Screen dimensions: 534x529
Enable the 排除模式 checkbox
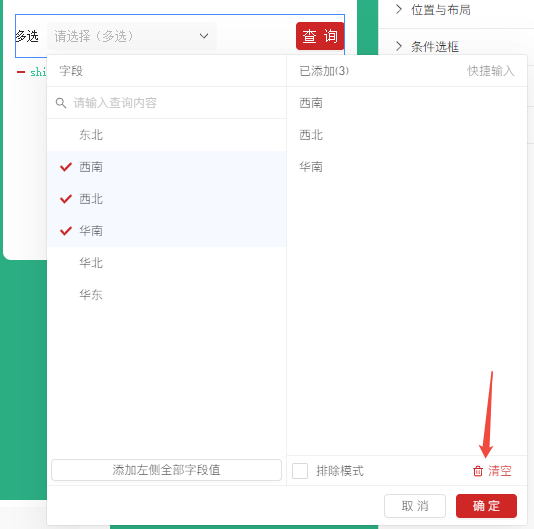click(x=300, y=471)
